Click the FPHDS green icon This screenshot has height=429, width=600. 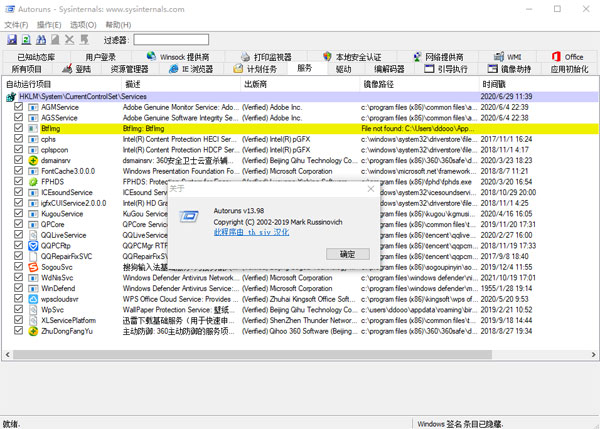tap(33, 182)
